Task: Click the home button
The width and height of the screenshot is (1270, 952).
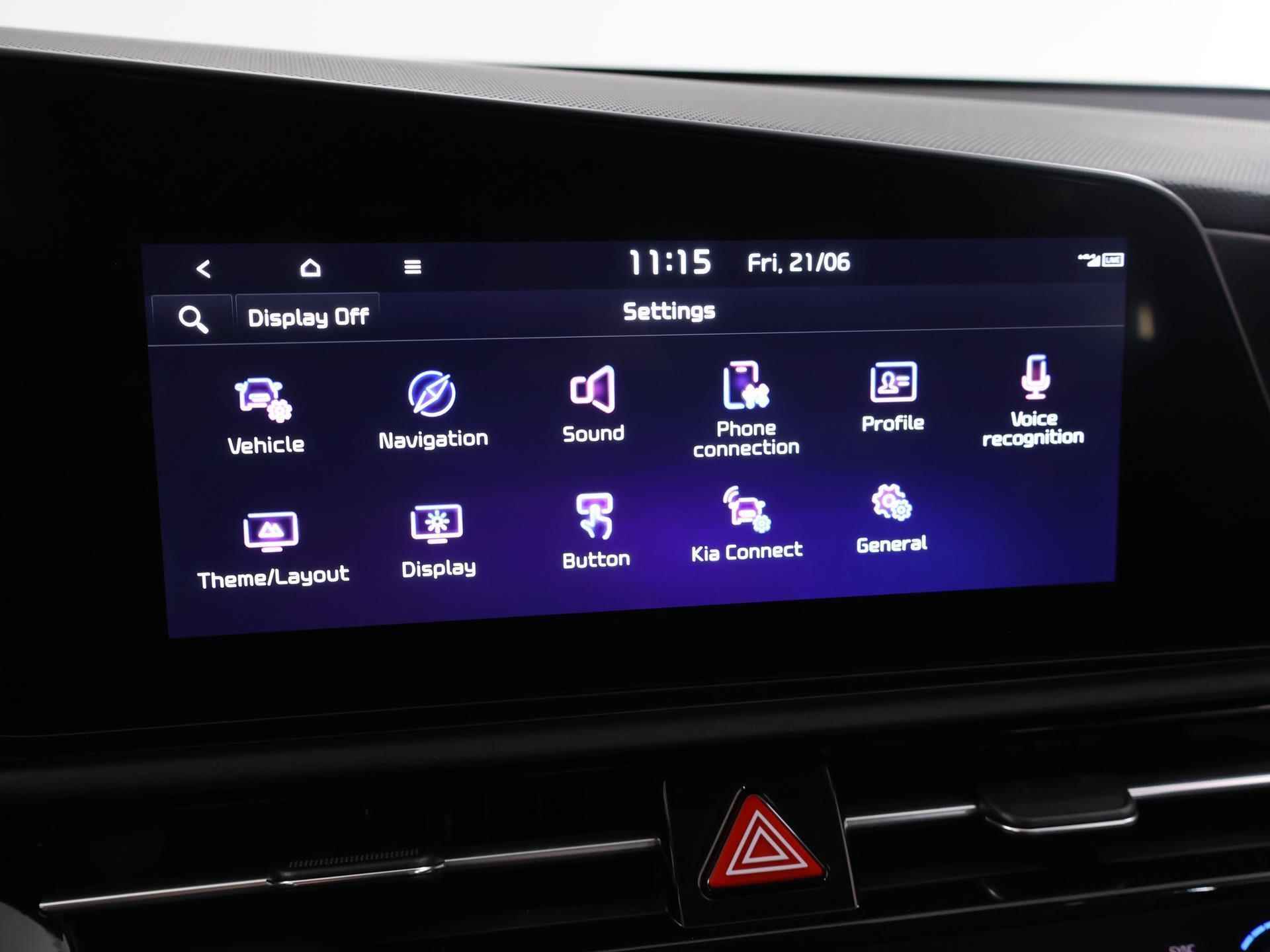Action: coord(311,266)
